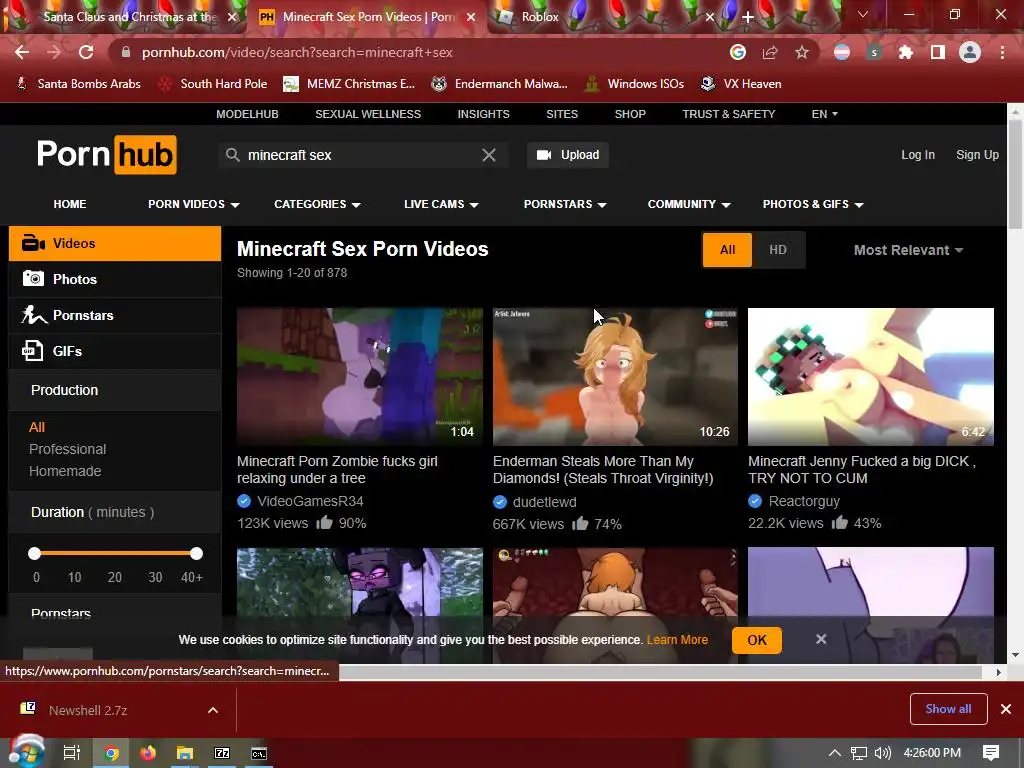This screenshot has height=768, width=1024.
Task: Select Videos in the left sidebar
Action: pyautogui.click(x=115, y=244)
